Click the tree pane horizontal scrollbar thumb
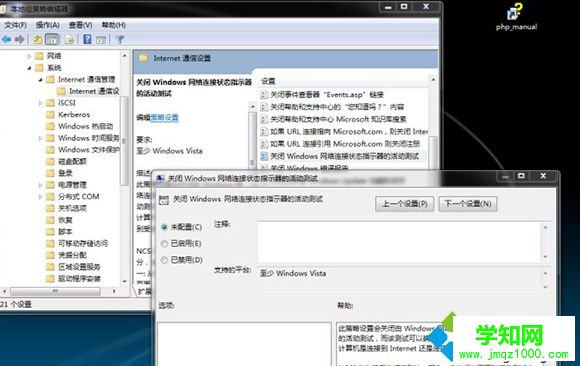580x366 pixels. (x=55, y=291)
